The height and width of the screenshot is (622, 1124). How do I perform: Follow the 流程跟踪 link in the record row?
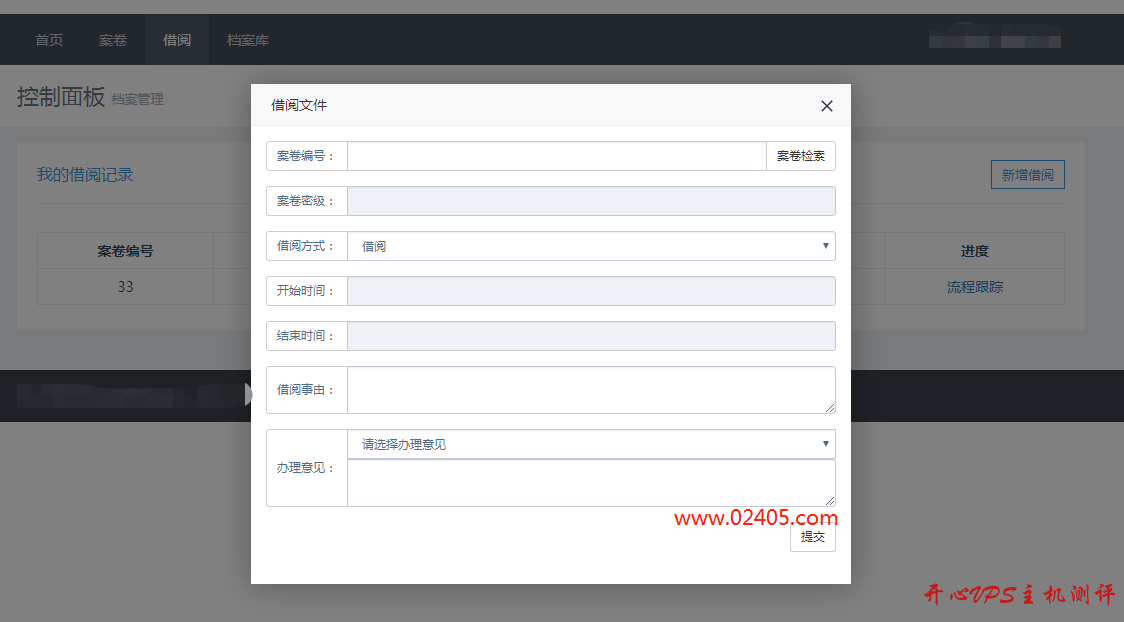coord(974,286)
